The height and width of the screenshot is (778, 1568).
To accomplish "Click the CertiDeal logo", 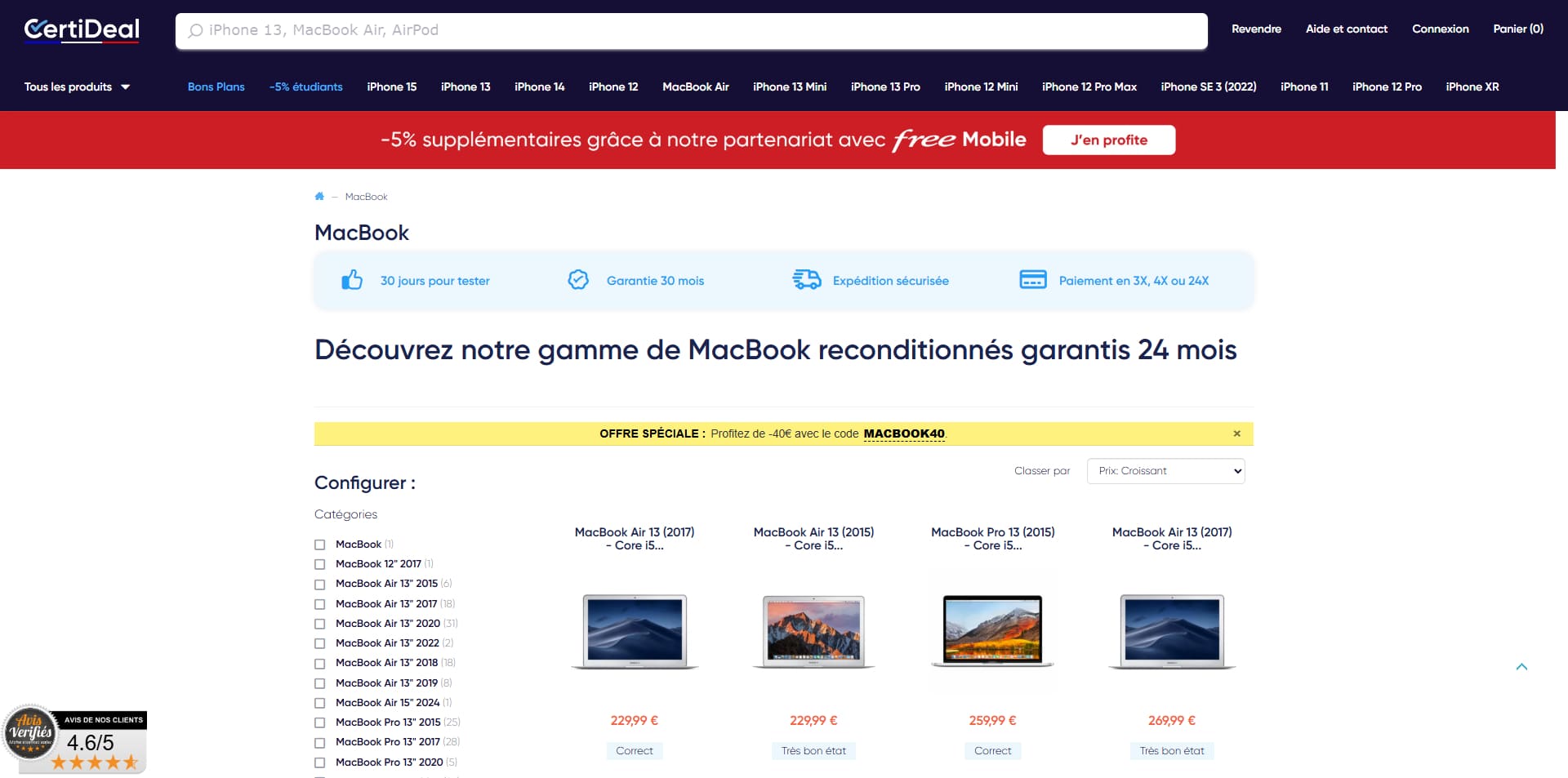I will click(82, 30).
